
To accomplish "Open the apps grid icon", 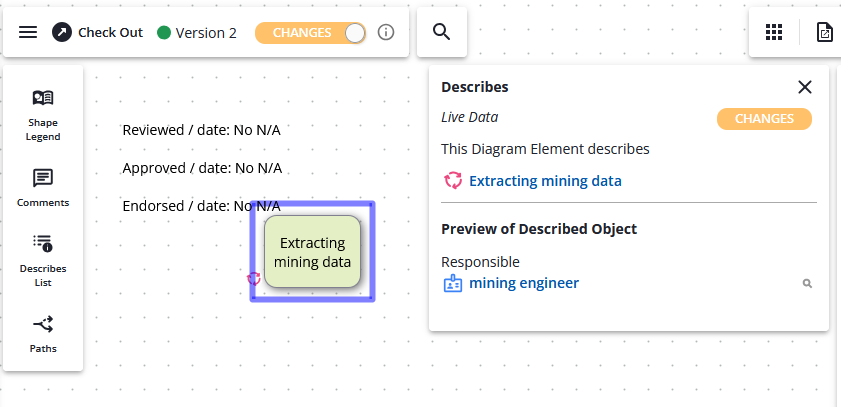I will (773, 32).
